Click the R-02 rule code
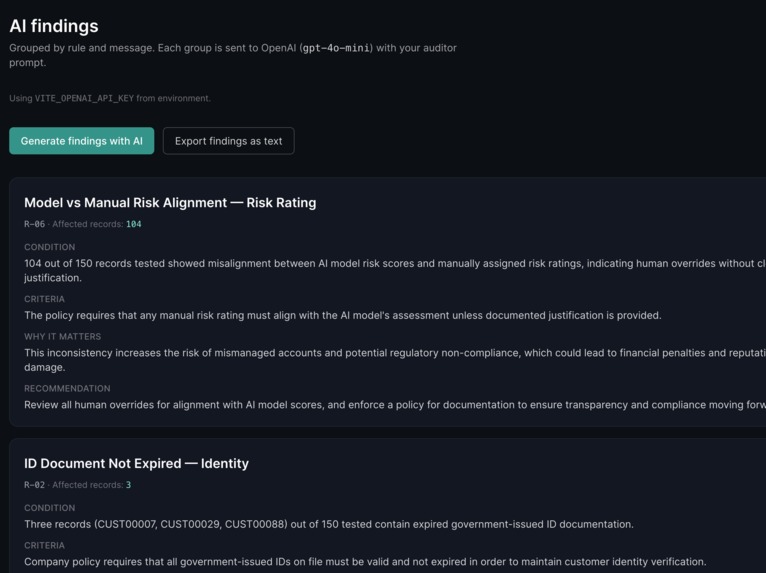 pyautogui.click(x=34, y=485)
